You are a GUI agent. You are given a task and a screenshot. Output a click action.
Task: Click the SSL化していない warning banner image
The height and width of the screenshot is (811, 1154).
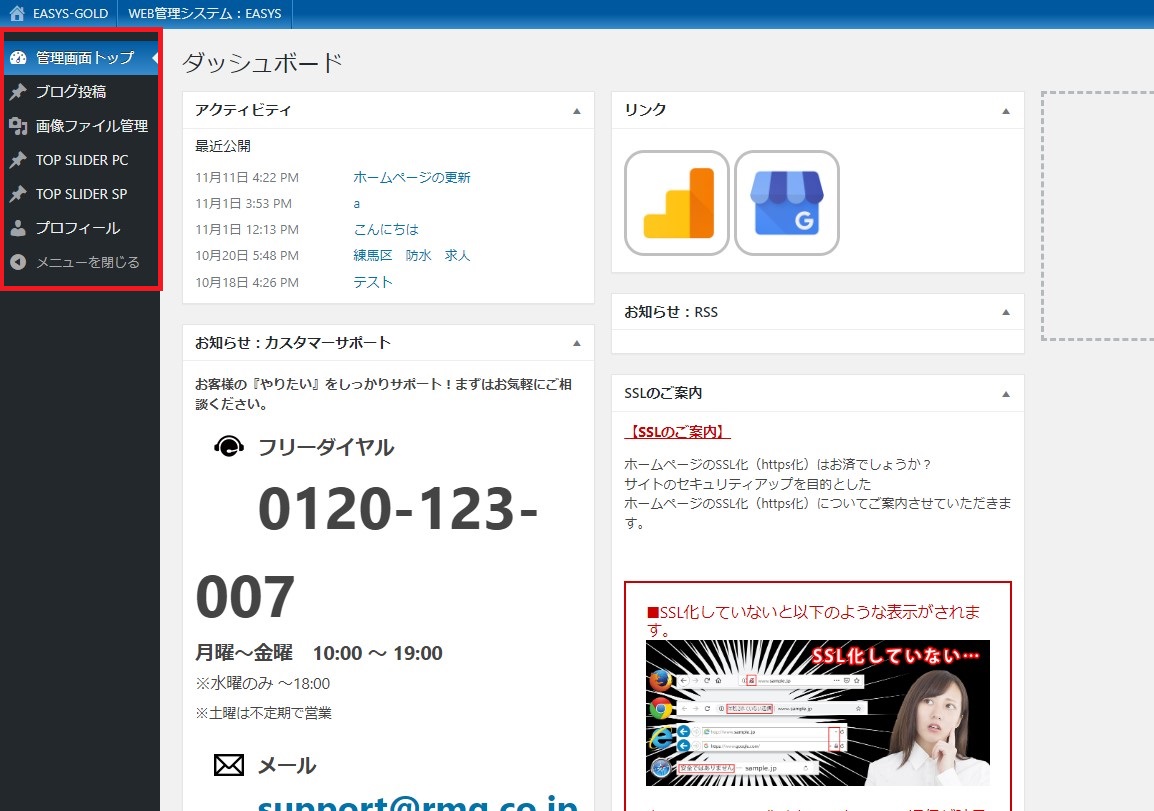817,713
